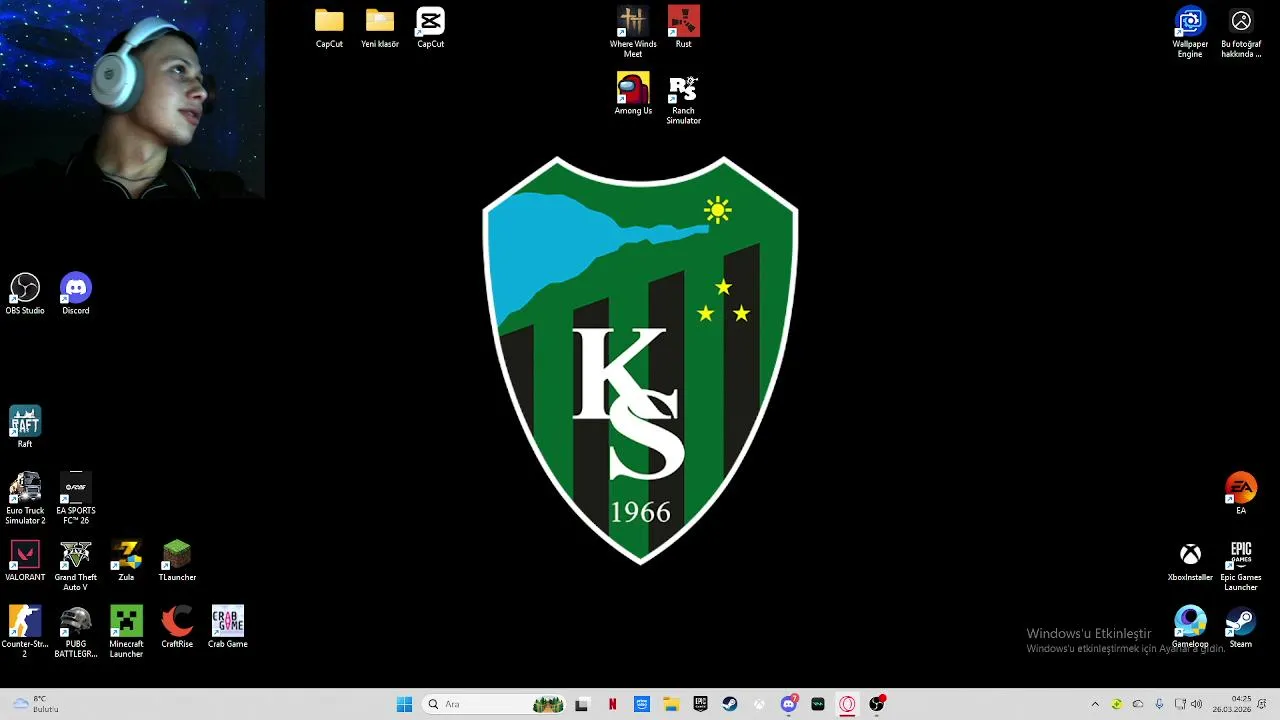1280x720 pixels.
Task: Launch Where Winds Meet game shortcut
Action: 633,33
